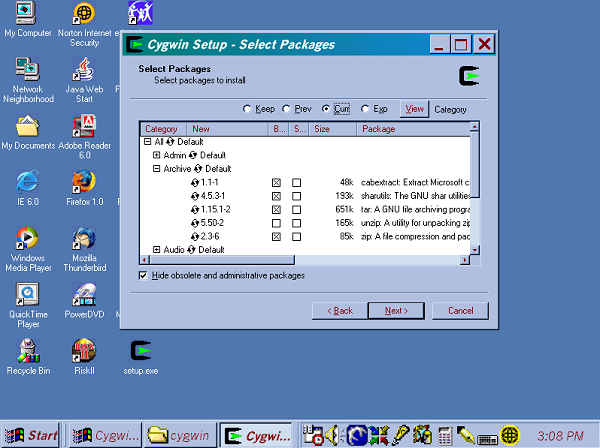Check source checkbox for tar
The image size is (600, 448).
click(x=297, y=210)
